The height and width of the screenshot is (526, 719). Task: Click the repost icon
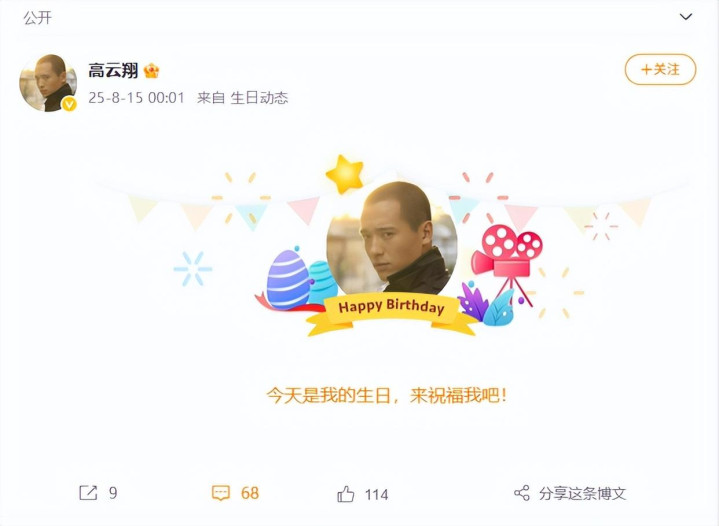[x=88, y=493]
